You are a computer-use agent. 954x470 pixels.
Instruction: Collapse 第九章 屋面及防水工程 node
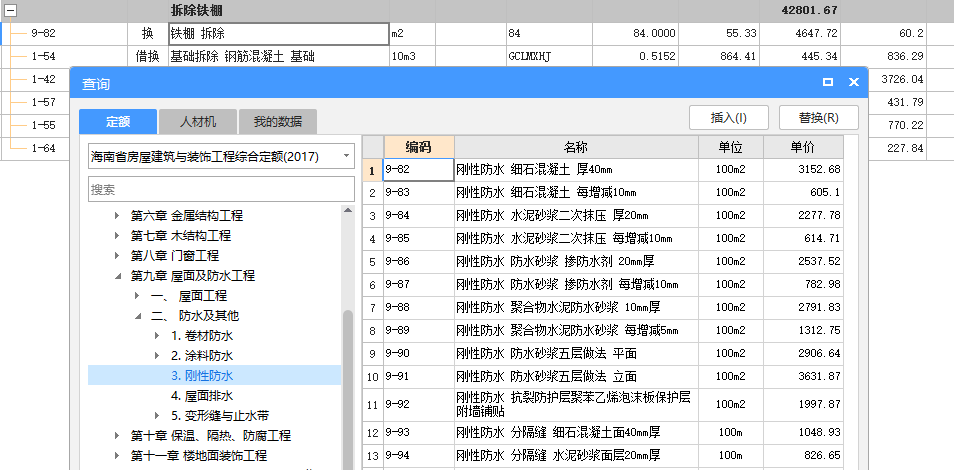pos(117,276)
